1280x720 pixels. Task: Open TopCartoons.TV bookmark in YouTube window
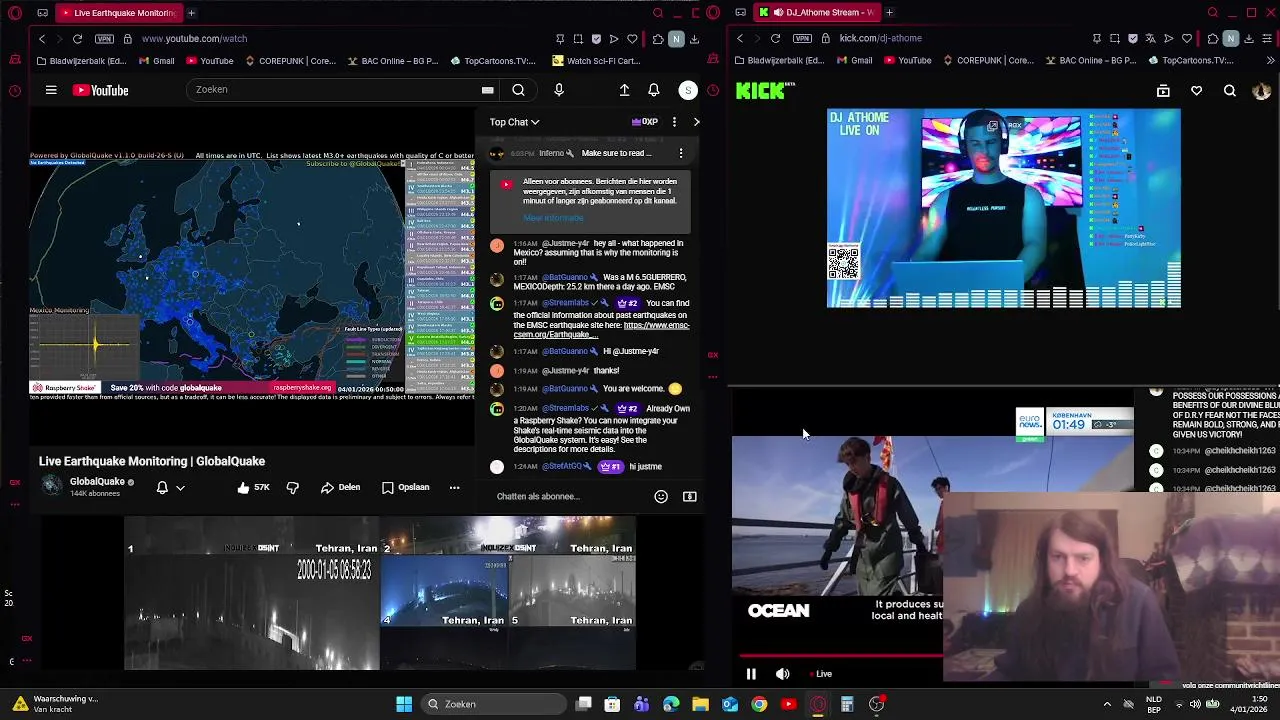click(x=493, y=61)
